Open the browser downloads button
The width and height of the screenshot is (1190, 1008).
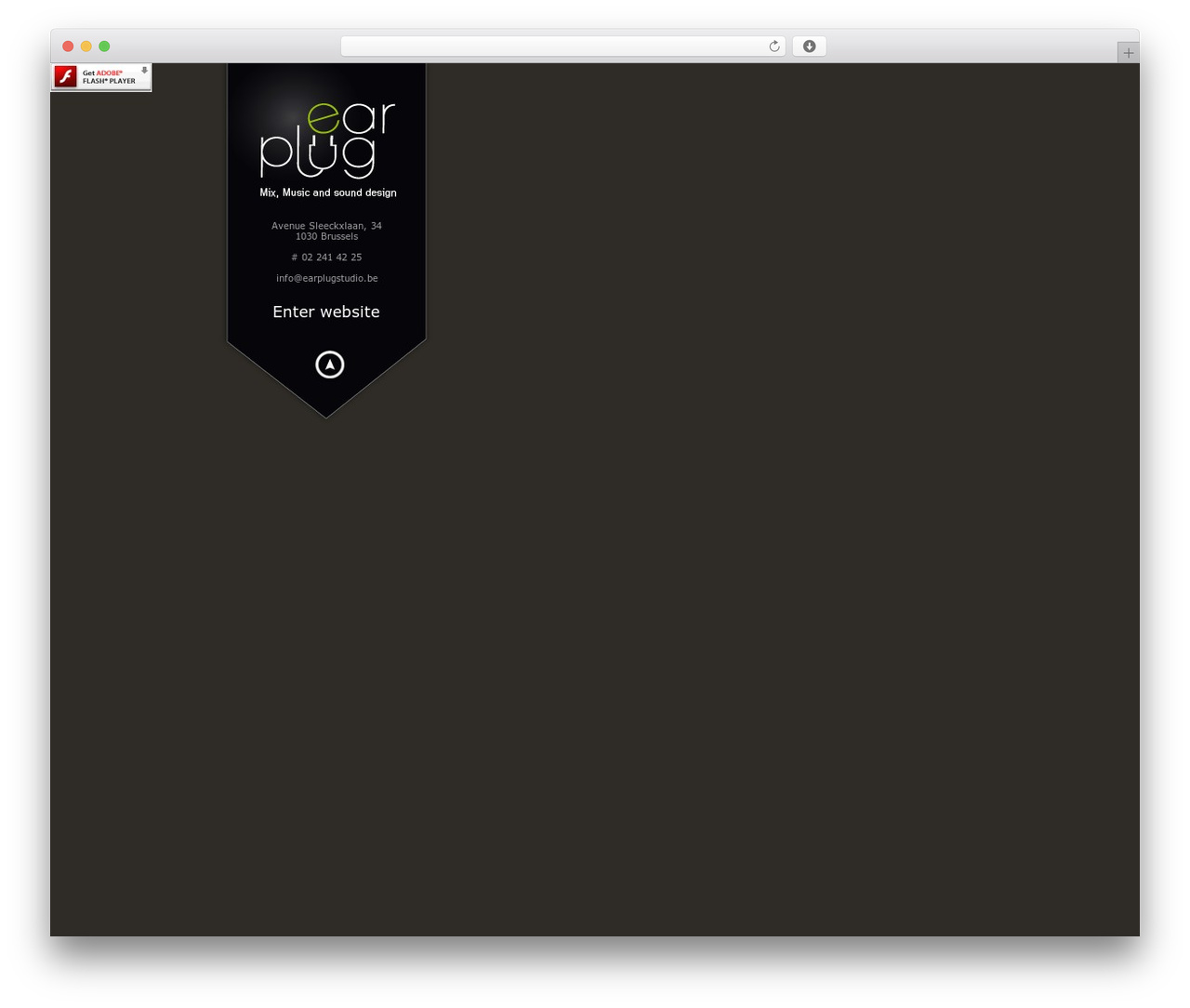[809, 46]
